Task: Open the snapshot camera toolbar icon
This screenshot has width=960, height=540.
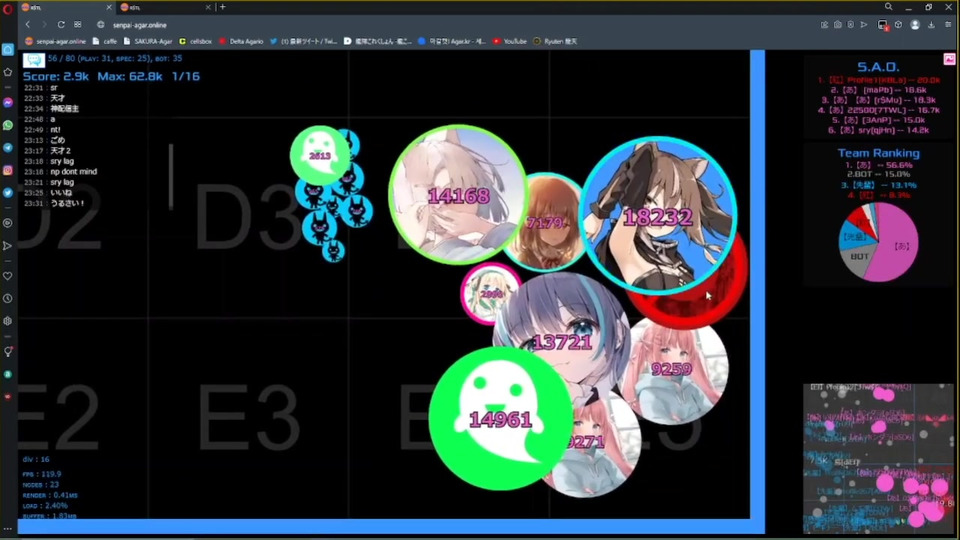Action: pos(838,24)
